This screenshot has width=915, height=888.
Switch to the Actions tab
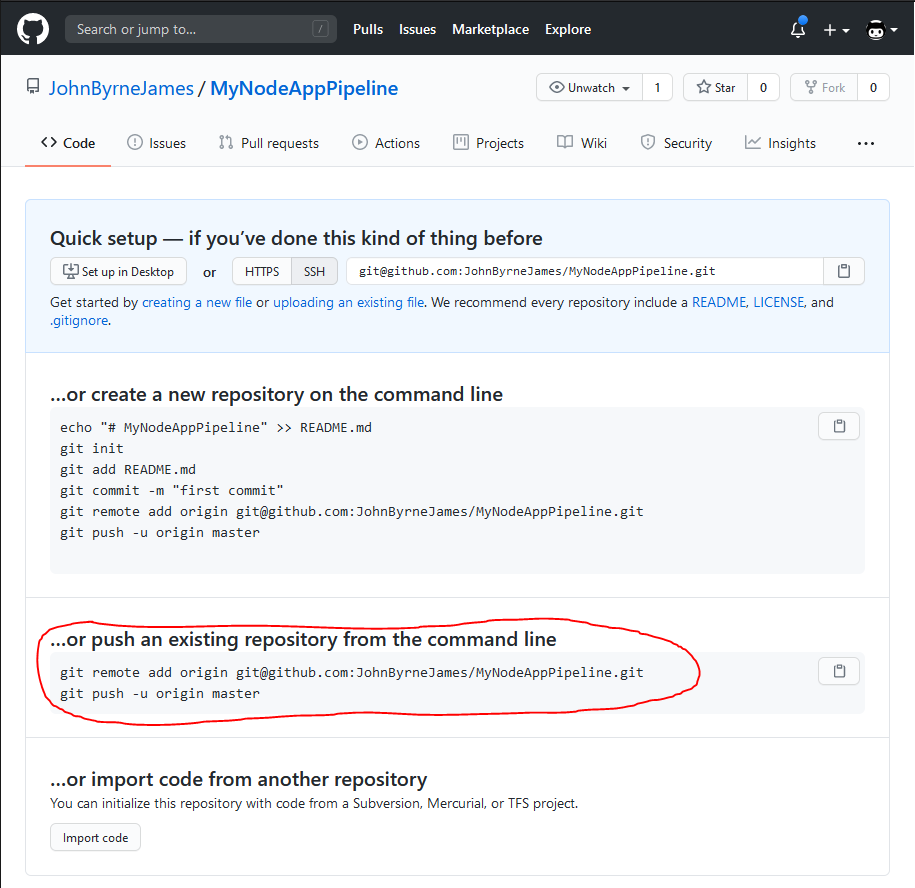[386, 143]
